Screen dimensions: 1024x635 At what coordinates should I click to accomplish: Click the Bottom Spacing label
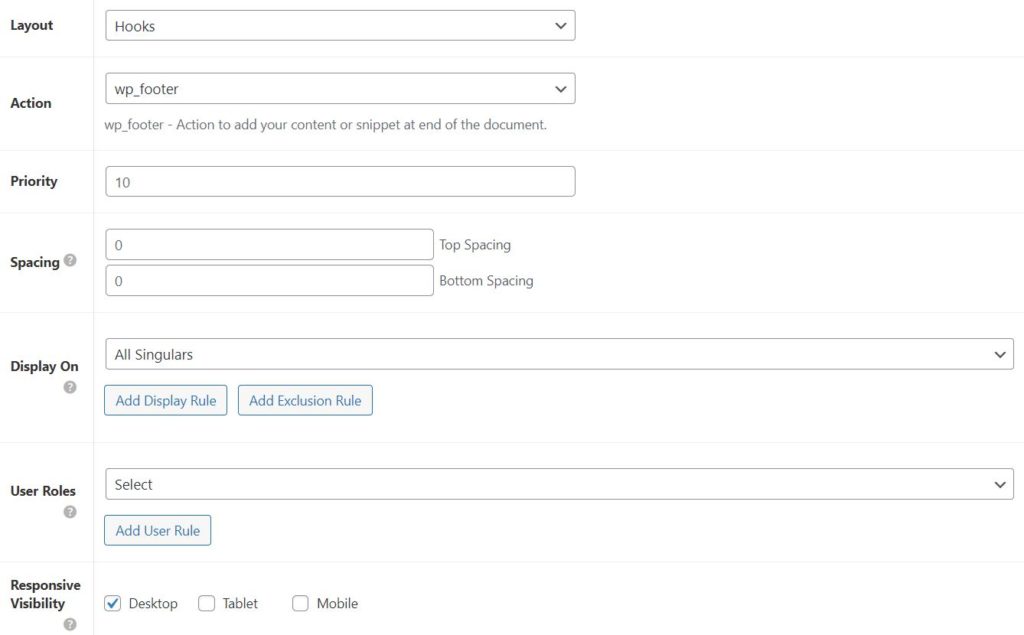click(486, 281)
